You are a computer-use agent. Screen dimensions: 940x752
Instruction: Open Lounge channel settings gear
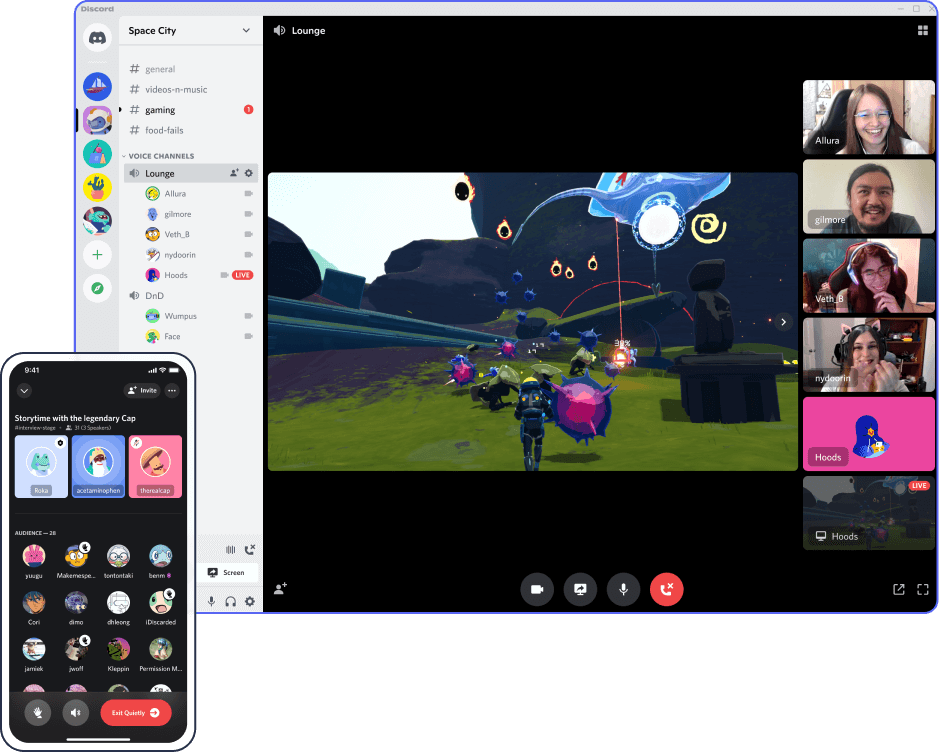click(249, 173)
